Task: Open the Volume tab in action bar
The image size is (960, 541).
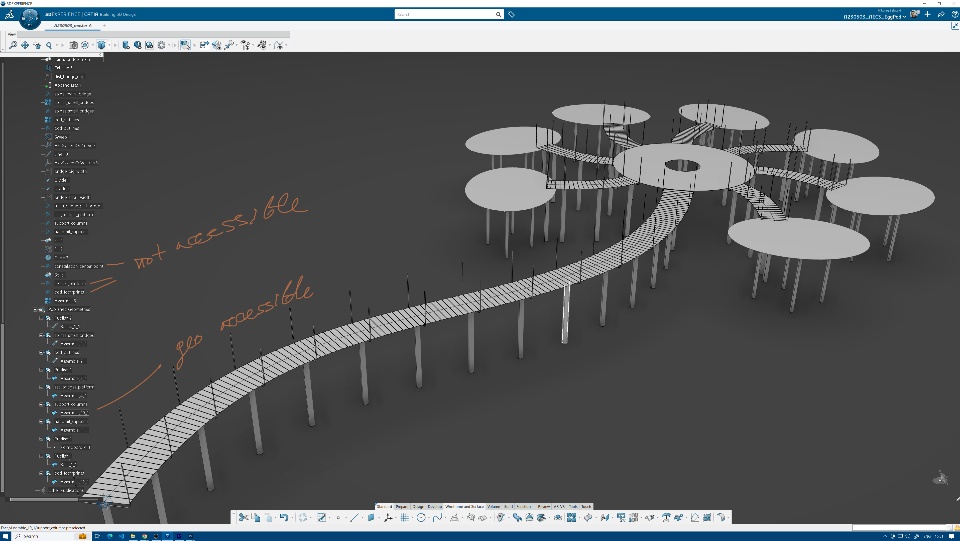Action: (x=493, y=507)
